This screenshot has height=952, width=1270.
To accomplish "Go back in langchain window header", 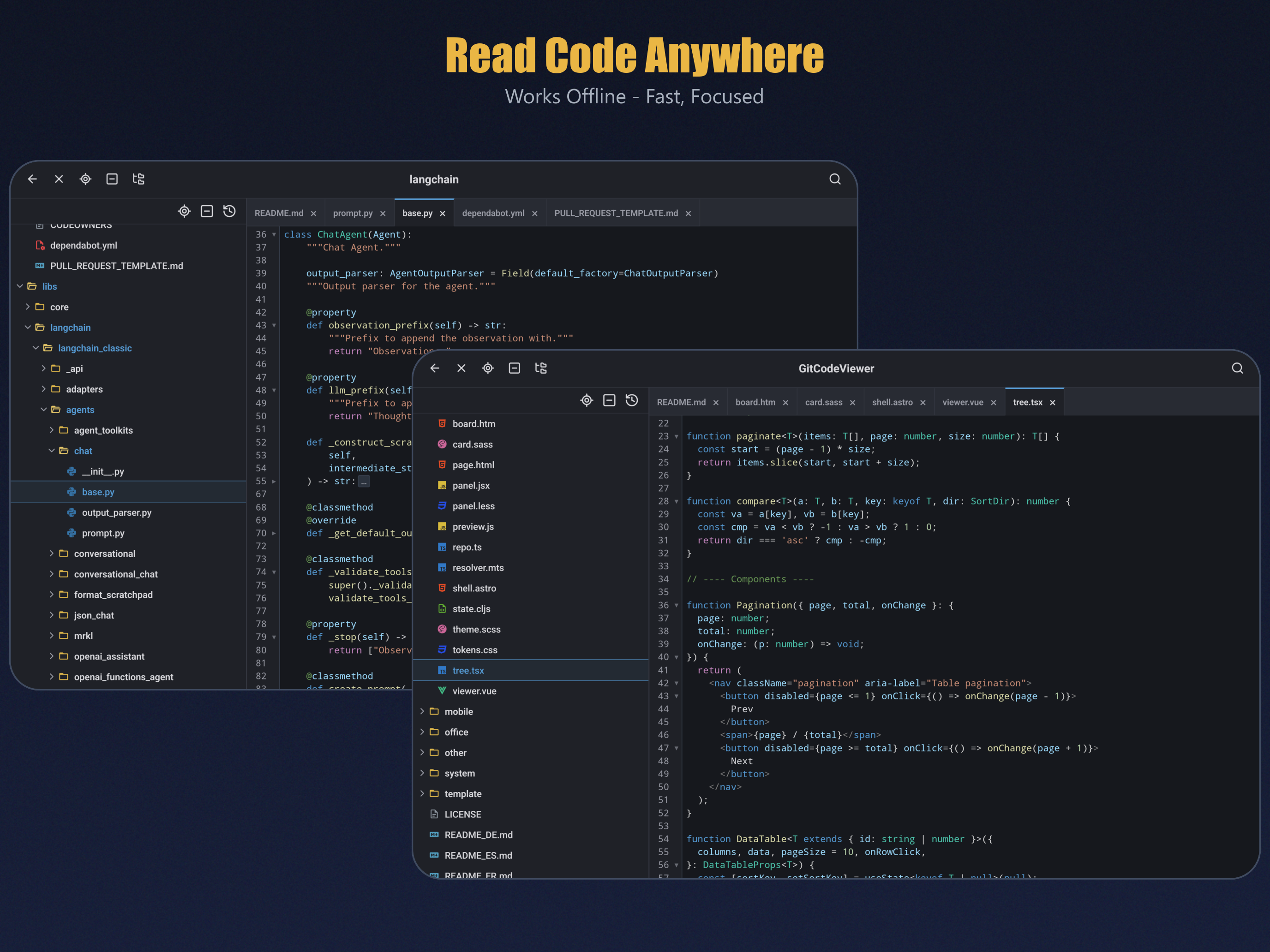I will click(x=33, y=179).
